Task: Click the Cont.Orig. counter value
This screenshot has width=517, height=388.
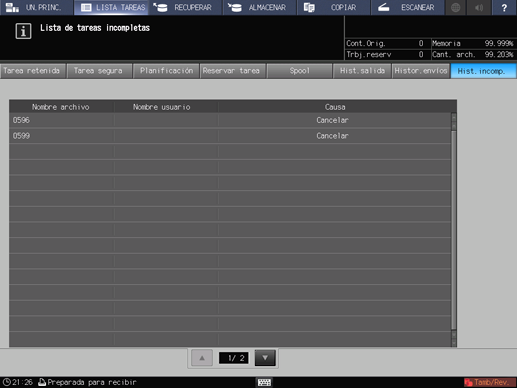Action: click(421, 44)
